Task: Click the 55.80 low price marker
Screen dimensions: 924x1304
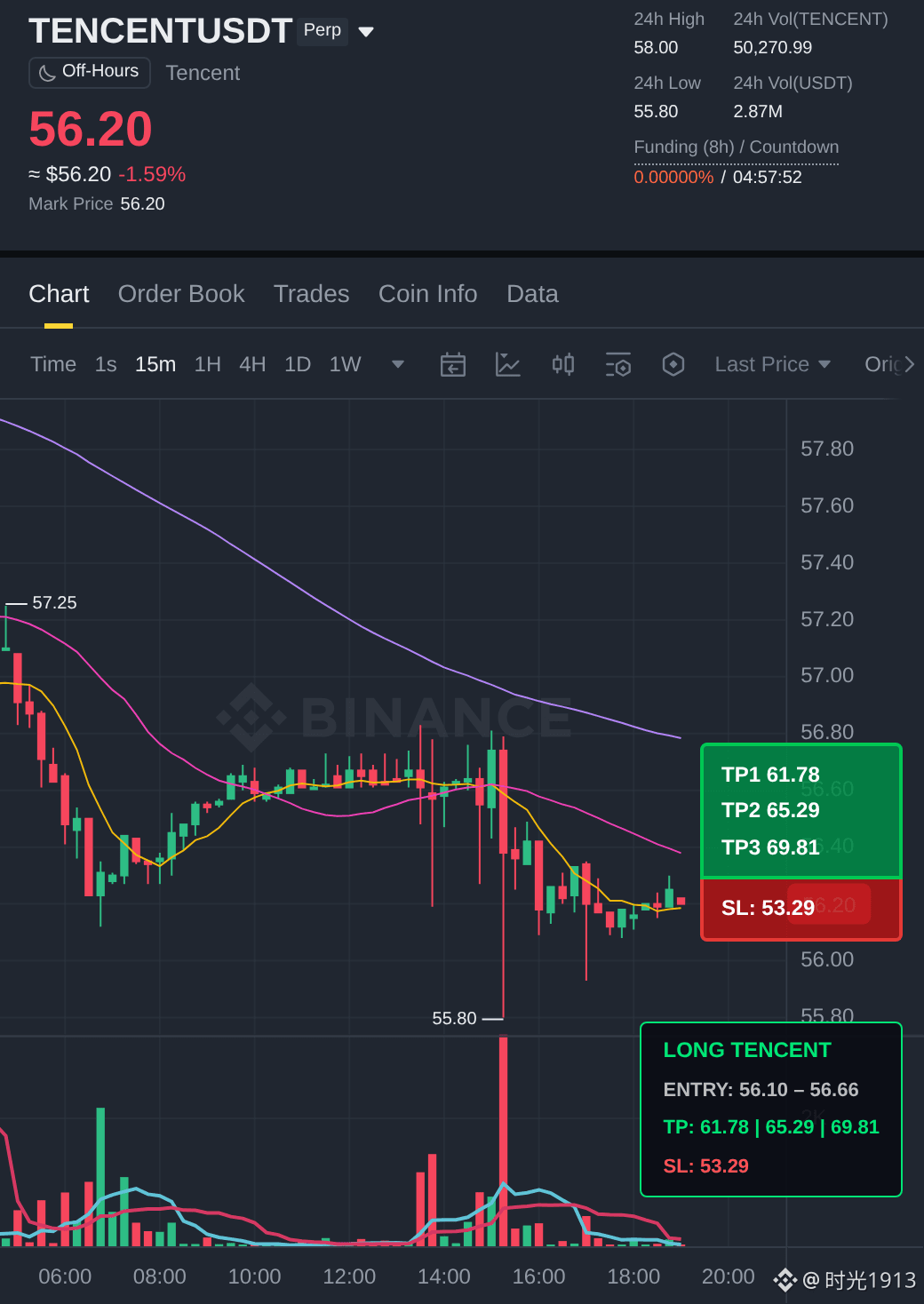Action: pyautogui.click(x=454, y=1018)
